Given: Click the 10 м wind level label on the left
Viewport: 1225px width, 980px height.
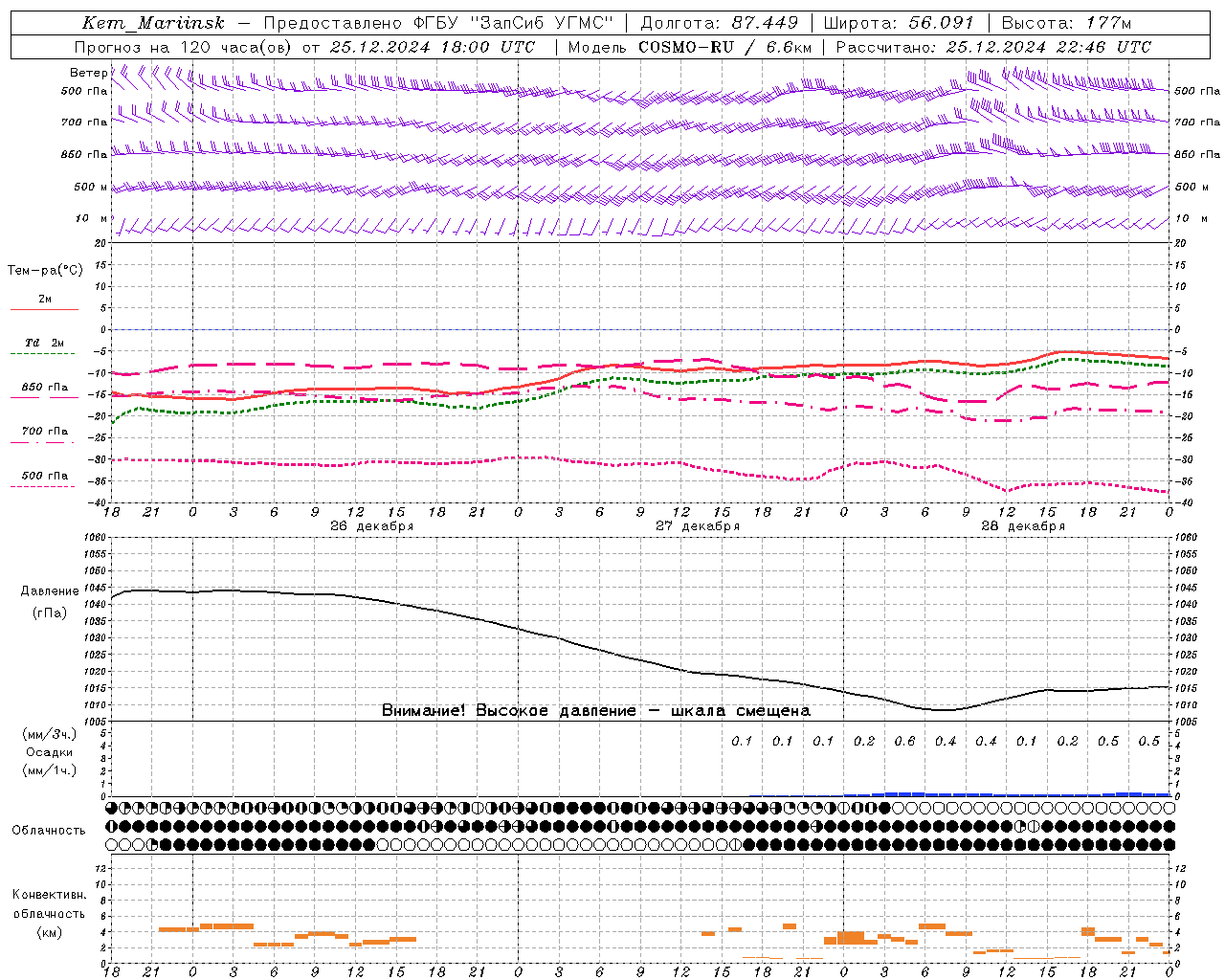Looking at the screenshot, I should pyautogui.click(x=92, y=218).
